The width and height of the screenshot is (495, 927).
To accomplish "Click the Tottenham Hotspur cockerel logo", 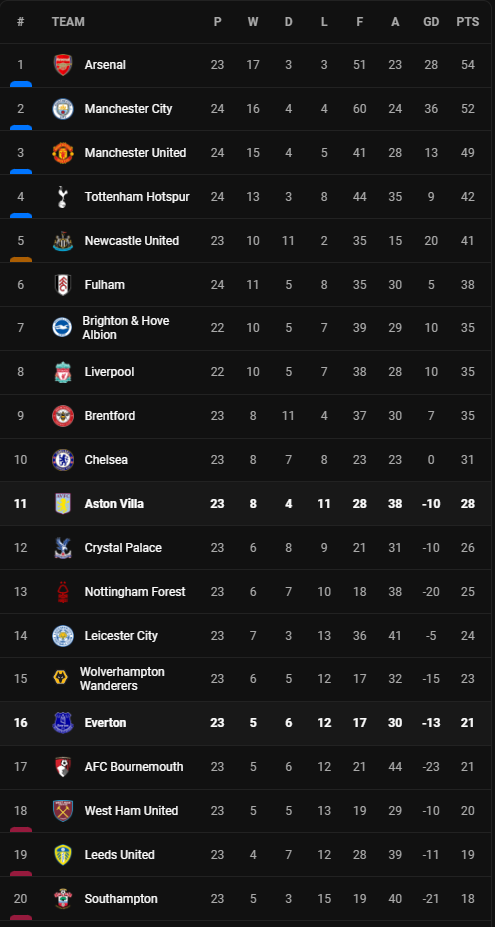I will pyautogui.click(x=63, y=197).
